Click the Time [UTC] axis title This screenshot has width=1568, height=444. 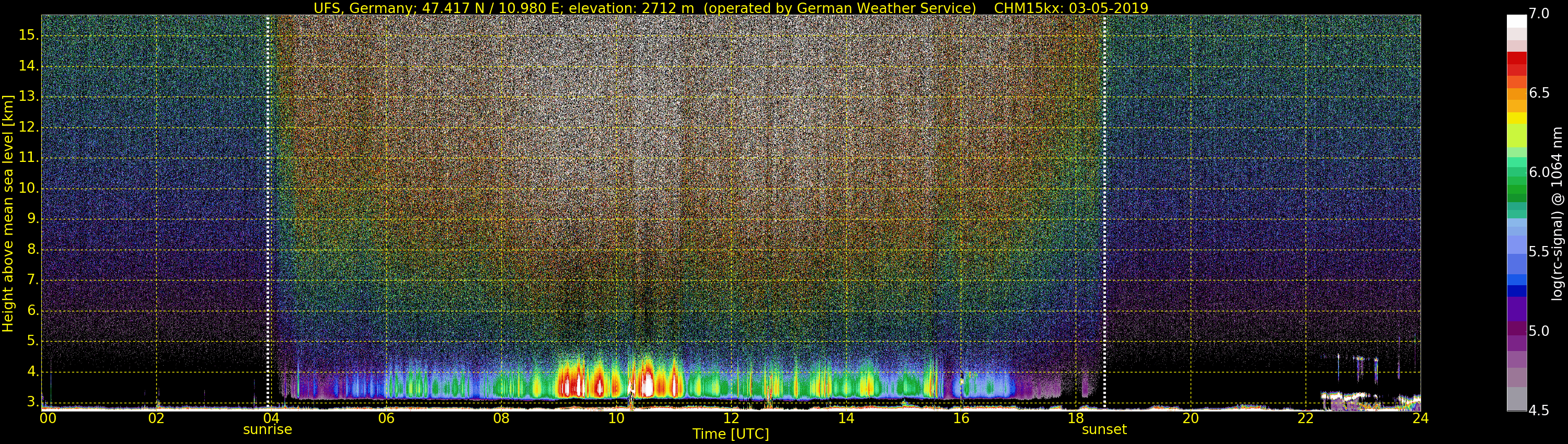click(x=731, y=434)
